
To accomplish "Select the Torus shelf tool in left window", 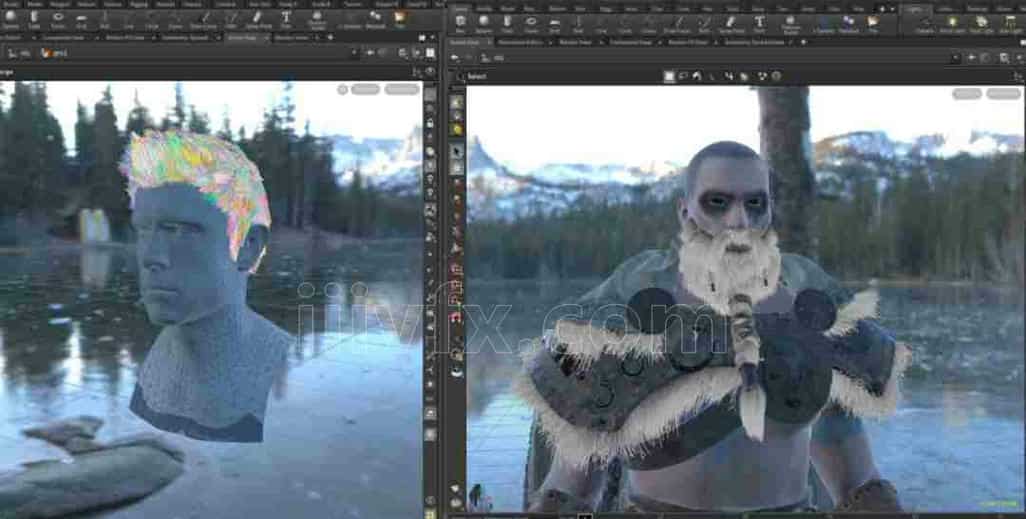I will (58, 20).
